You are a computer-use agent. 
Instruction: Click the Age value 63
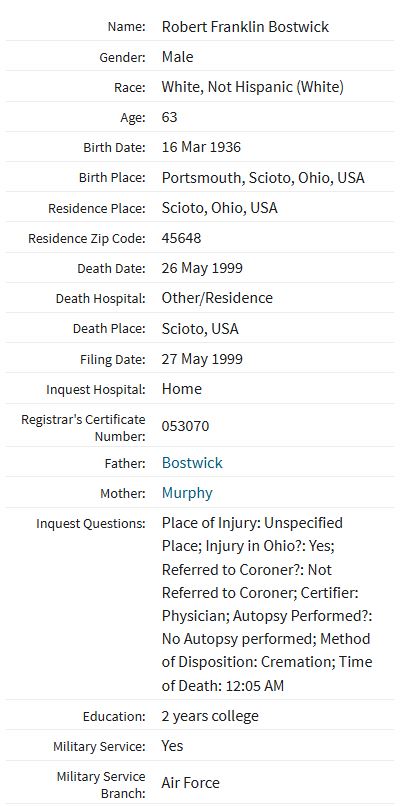(x=170, y=117)
